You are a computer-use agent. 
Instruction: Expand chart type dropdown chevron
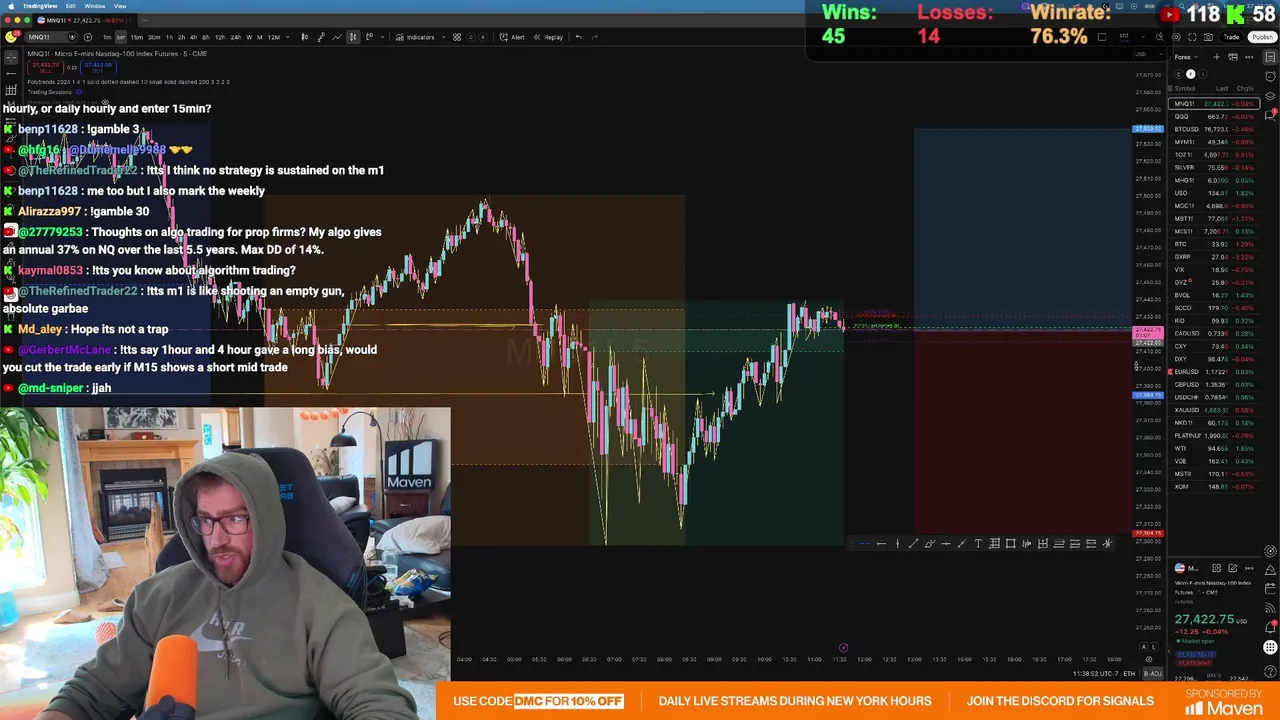(382, 37)
